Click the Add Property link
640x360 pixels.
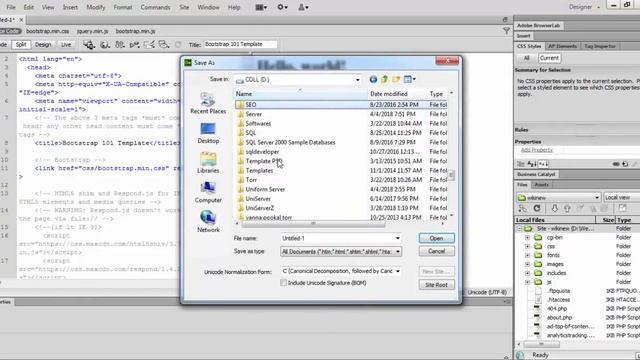point(536,150)
